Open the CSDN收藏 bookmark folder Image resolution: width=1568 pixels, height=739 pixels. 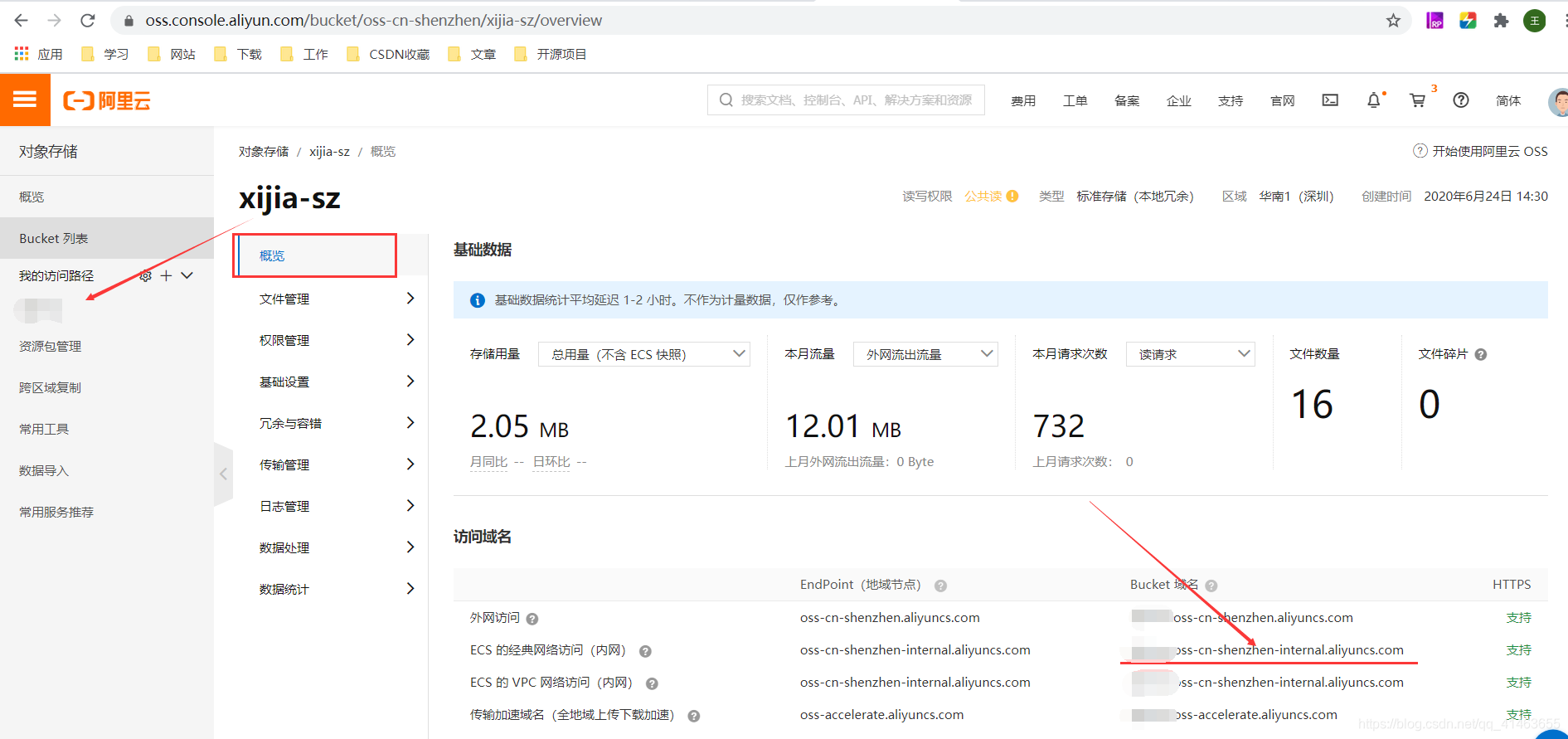[x=388, y=54]
